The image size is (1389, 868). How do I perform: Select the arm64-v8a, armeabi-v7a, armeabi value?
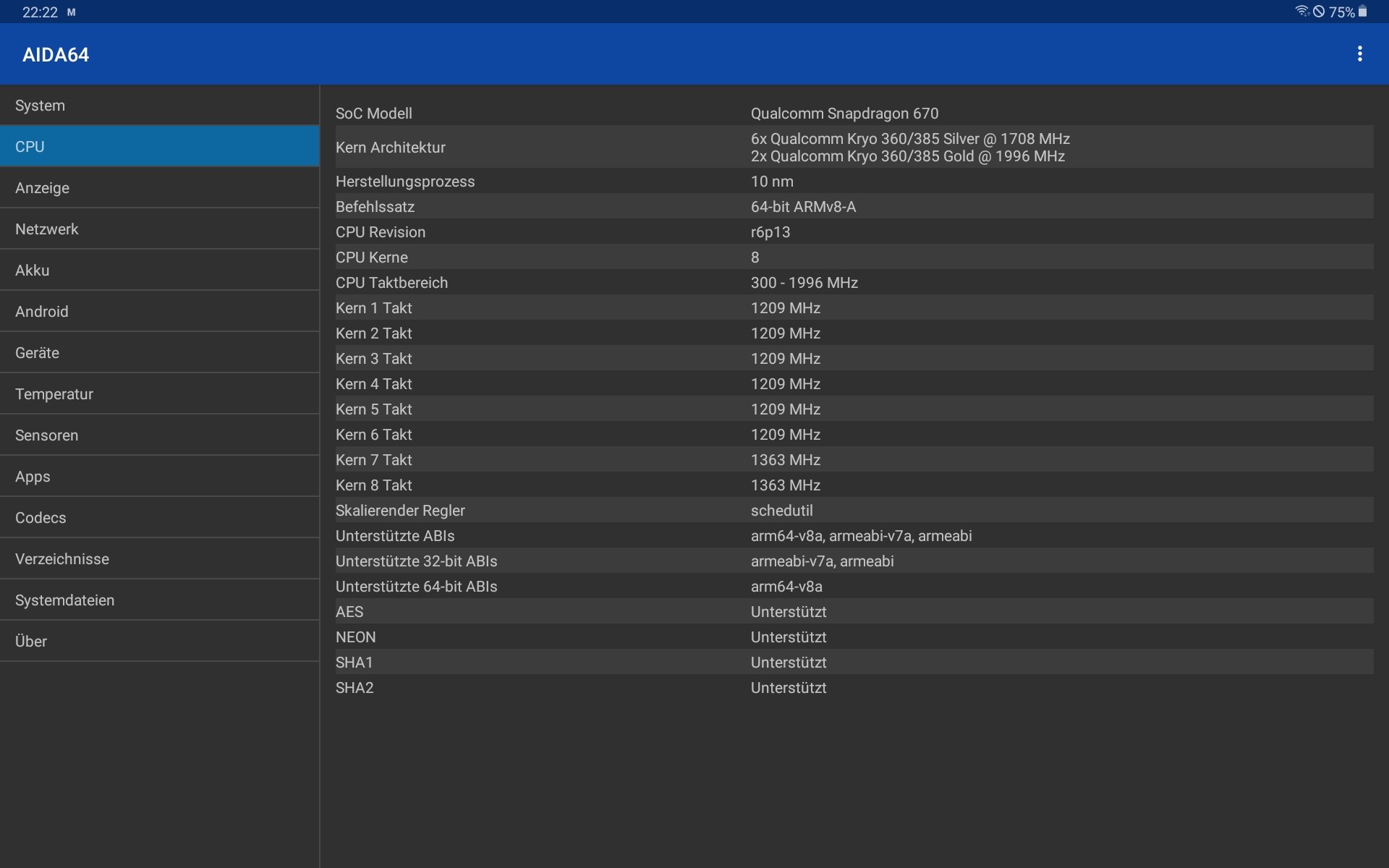pos(862,536)
